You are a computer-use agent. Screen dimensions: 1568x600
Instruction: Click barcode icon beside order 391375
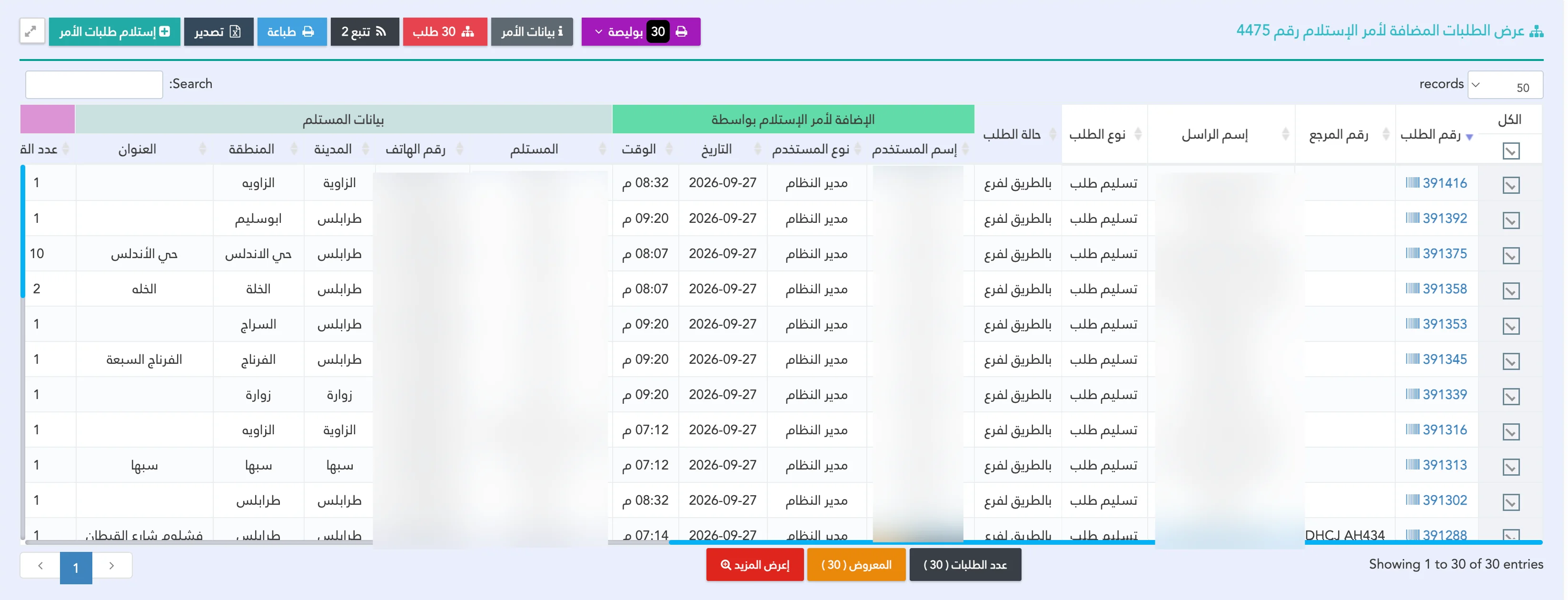tap(1412, 253)
